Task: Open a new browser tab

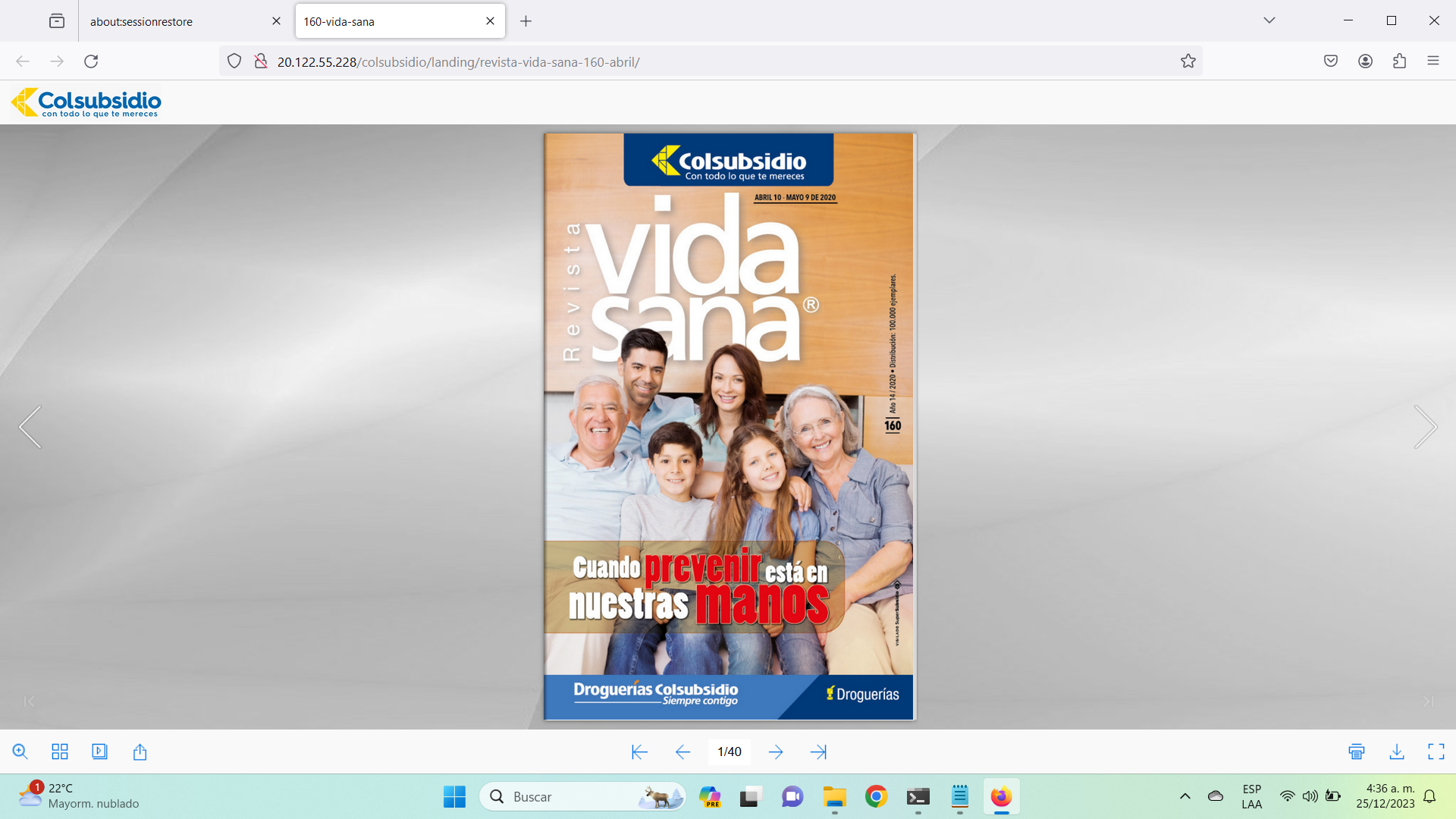Action: 526,21
